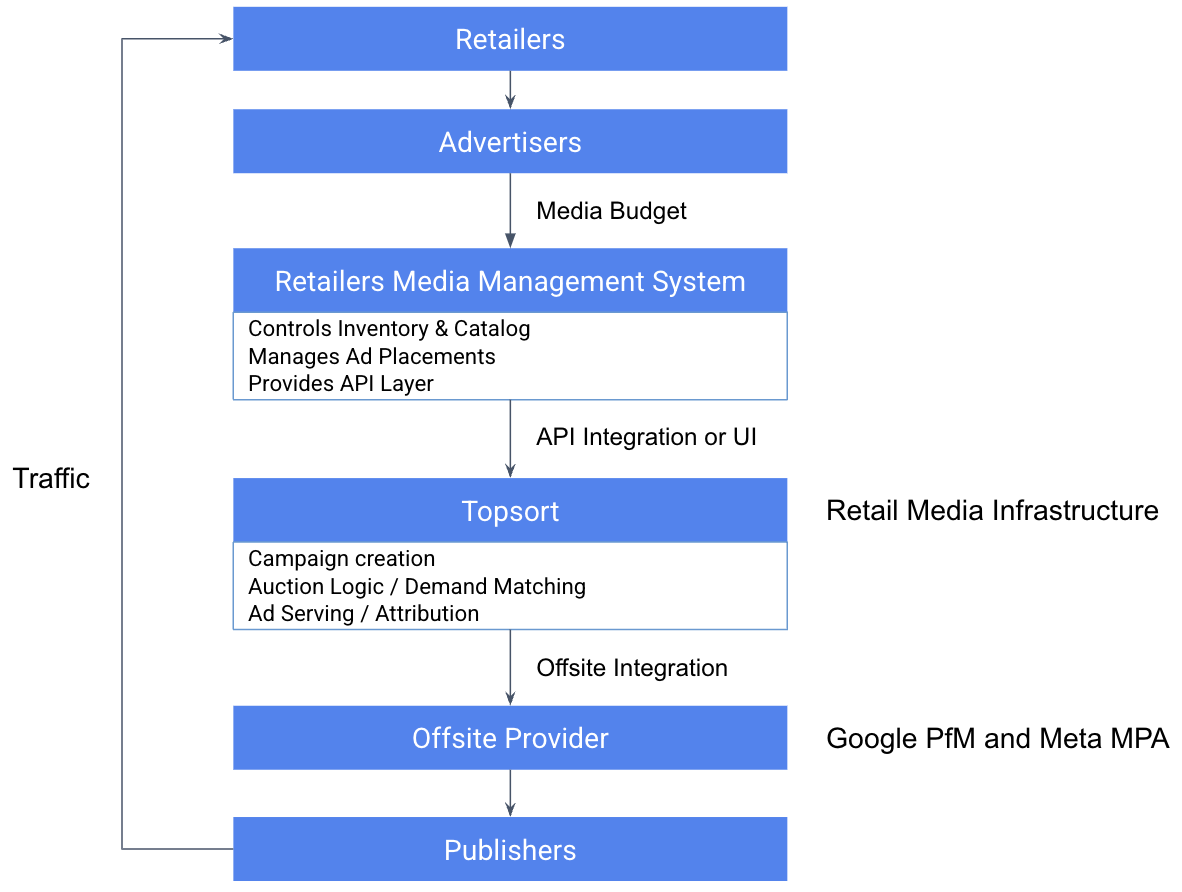Click "Controls Inventory & Catalog" text
This screenshot has height=892, width=1182.
(389, 329)
